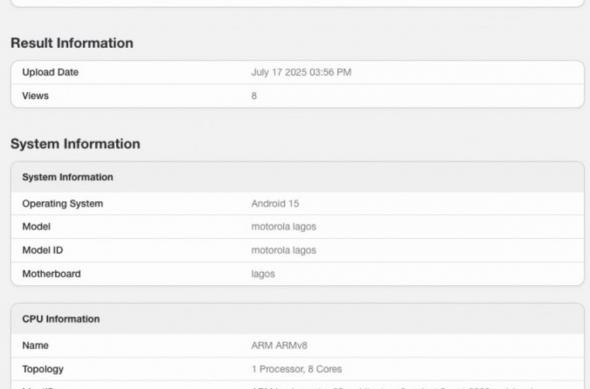Select motorola lagos in Model row
The height and width of the screenshot is (389, 590).
pyautogui.click(x=284, y=227)
